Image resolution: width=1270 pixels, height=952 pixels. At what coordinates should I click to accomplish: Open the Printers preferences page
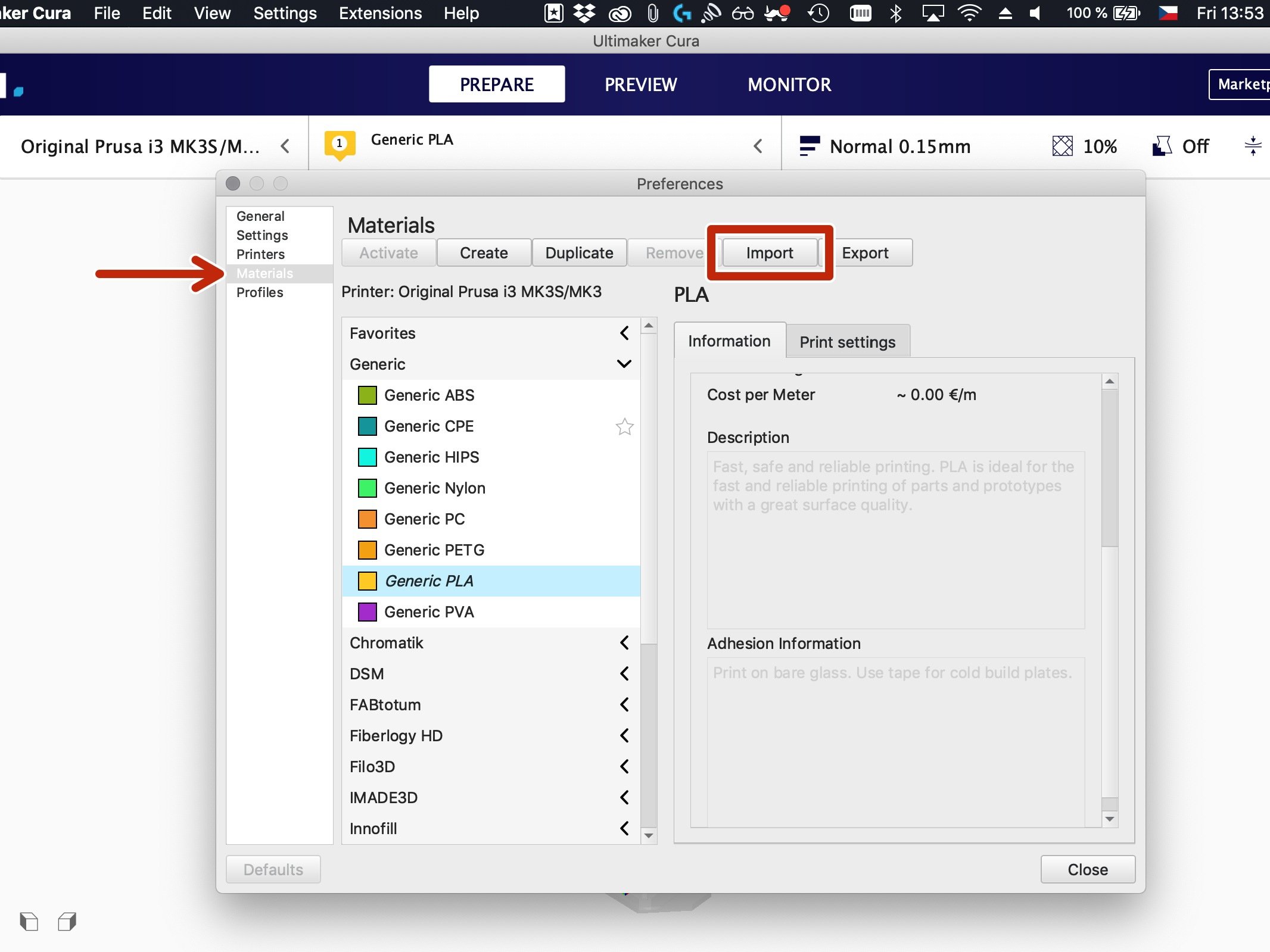pos(279,254)
